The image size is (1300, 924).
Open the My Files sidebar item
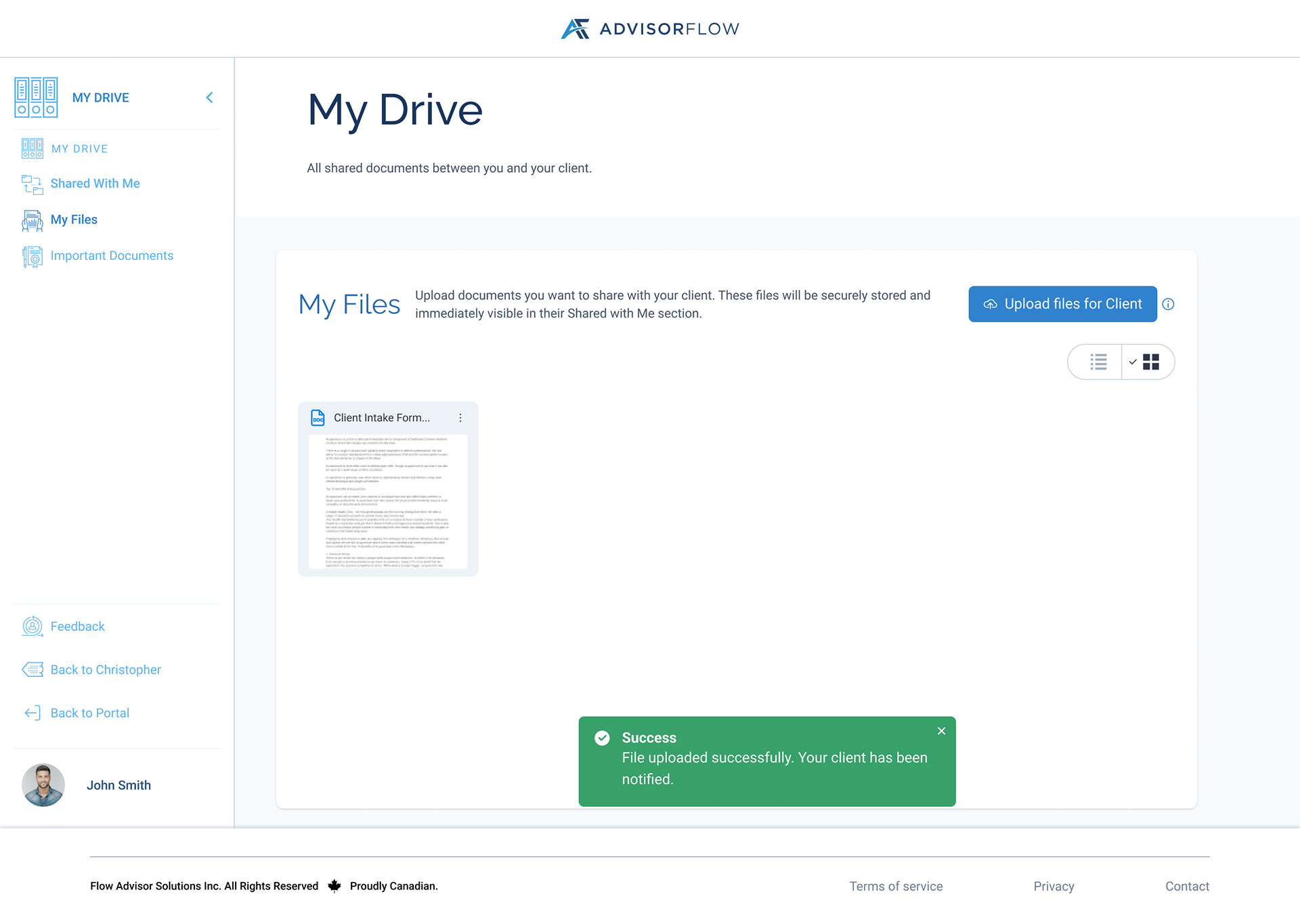(x=74, y=219)
